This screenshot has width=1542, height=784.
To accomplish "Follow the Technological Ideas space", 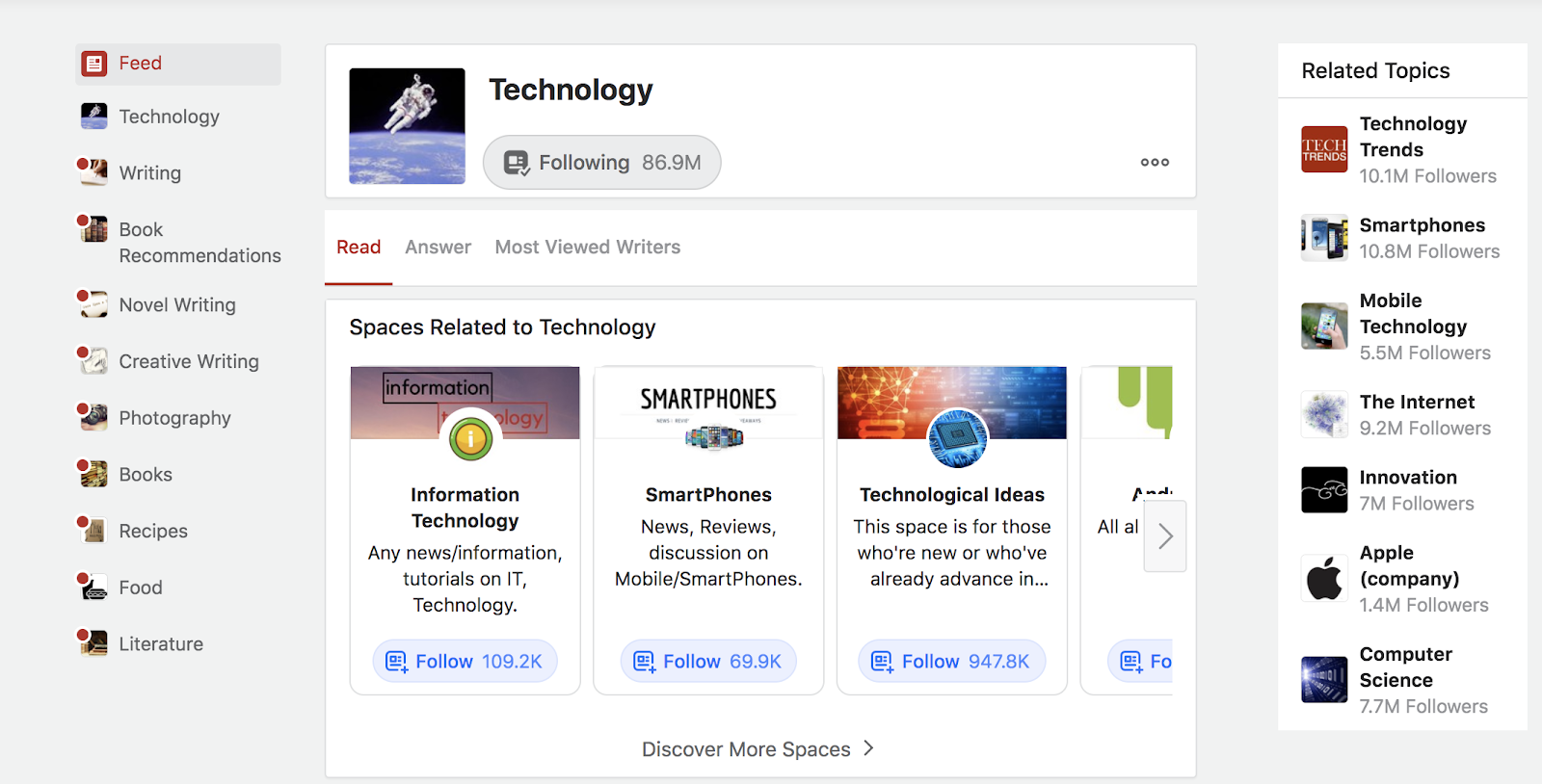I will click(x=951, y=661).
